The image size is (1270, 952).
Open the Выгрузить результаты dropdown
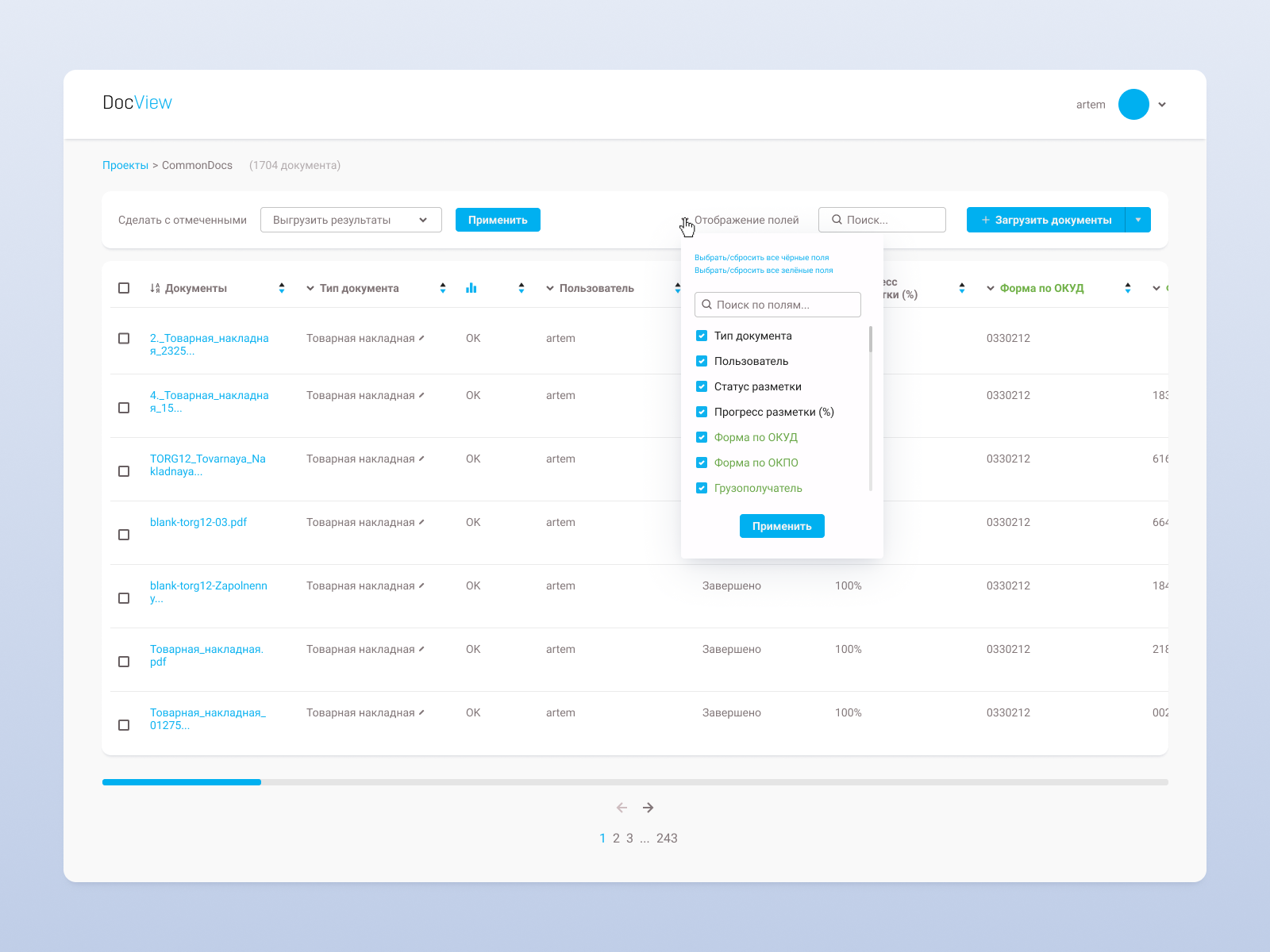[351, 220]
